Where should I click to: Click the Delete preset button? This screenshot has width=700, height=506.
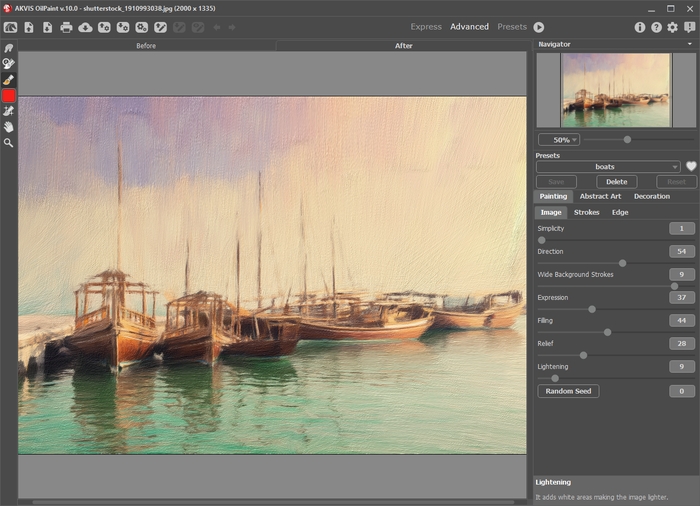(617, 182)
